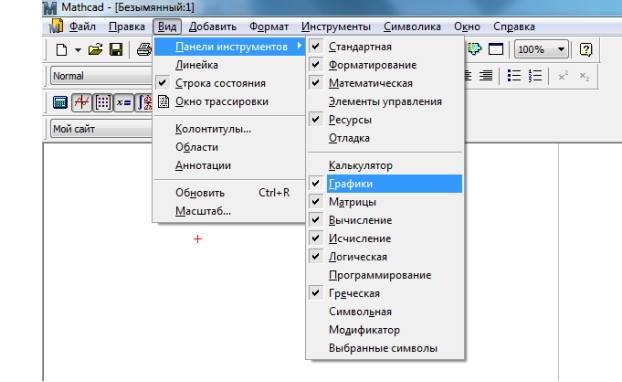Save the worksheet with the floppy disk icon
This screenshot has height=382, width=622.
tap(116, 50)
